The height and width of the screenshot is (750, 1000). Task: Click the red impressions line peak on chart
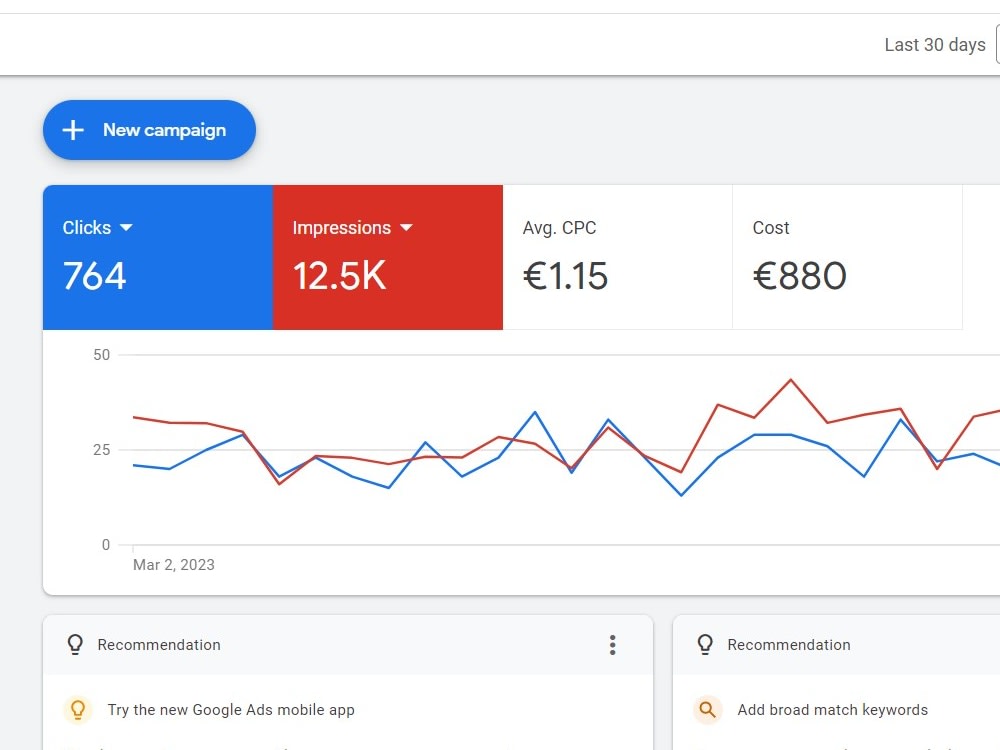pos(791,380)
